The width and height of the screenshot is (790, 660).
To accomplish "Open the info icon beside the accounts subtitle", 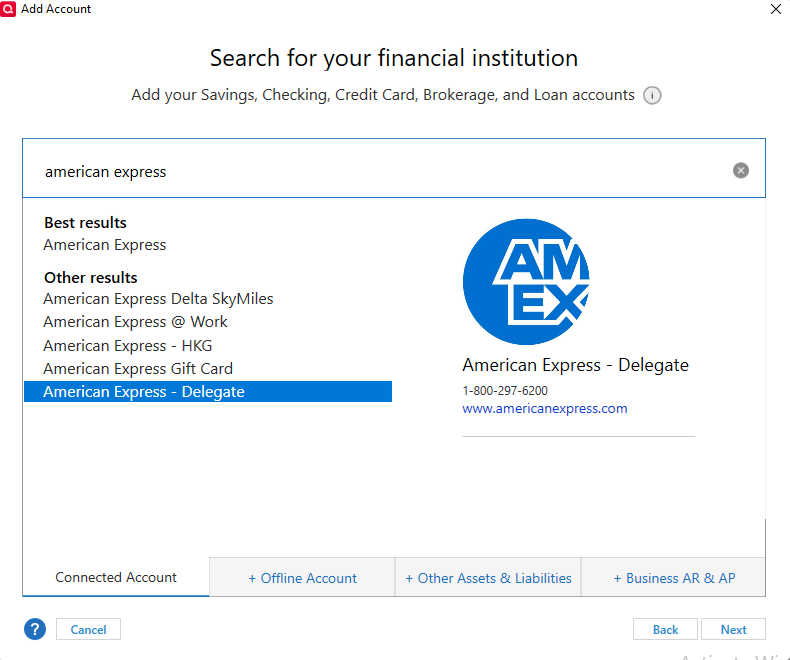I will [652, 95].
